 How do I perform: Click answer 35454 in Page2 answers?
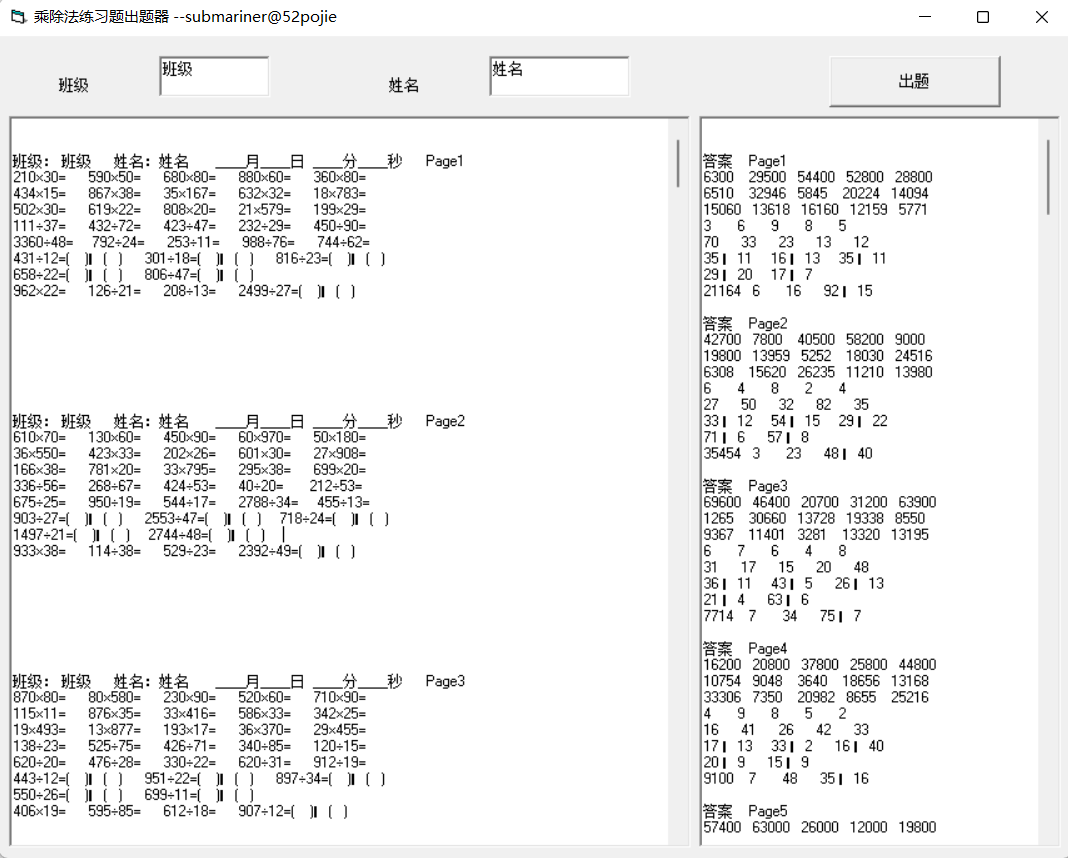tap(722, 453)
